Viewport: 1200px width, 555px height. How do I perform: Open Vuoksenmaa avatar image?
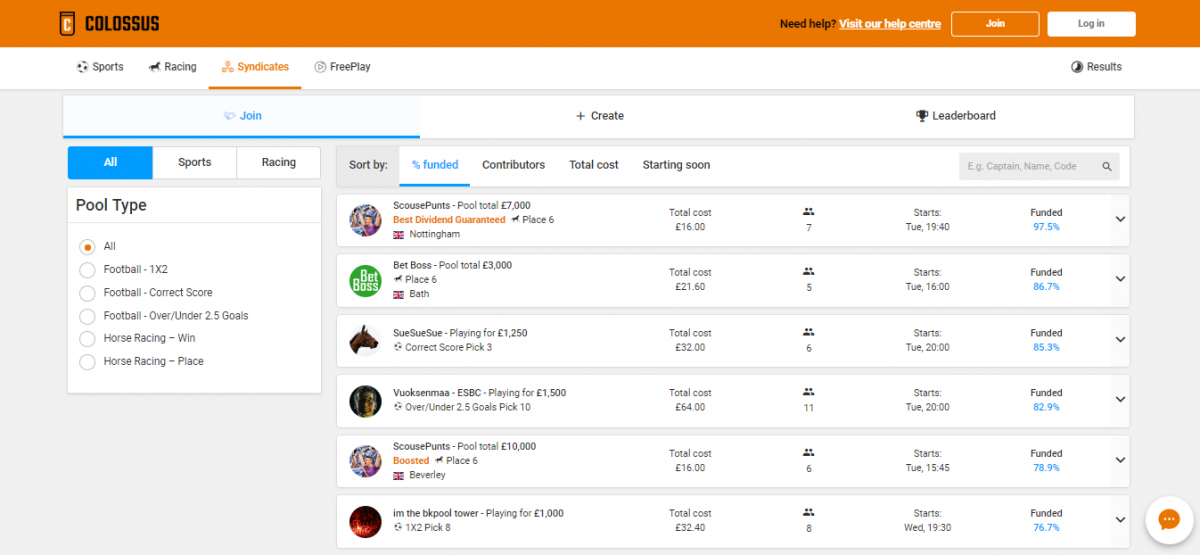point(365,400)
